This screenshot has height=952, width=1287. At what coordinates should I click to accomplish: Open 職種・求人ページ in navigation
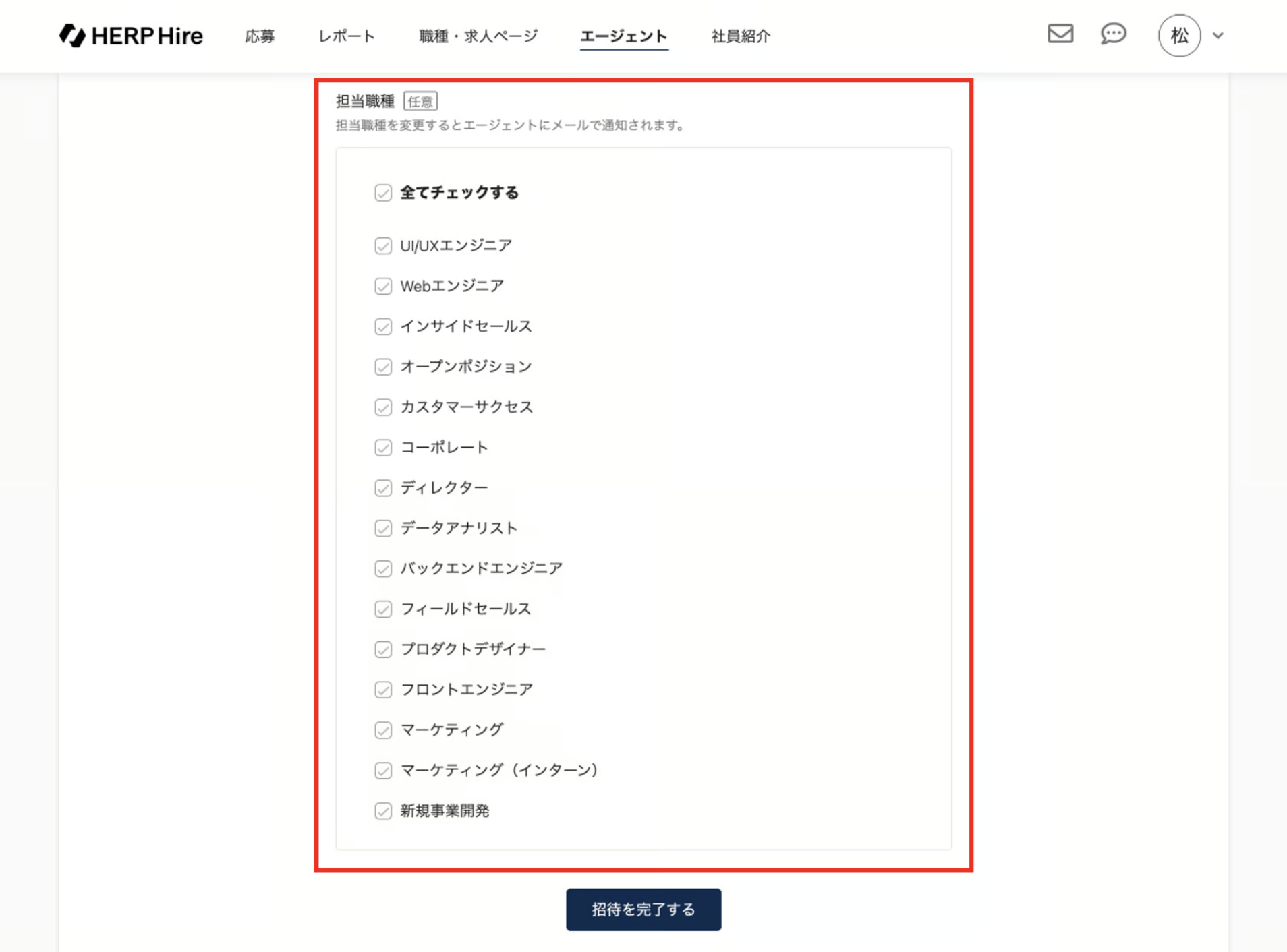(x=478, y=36)
